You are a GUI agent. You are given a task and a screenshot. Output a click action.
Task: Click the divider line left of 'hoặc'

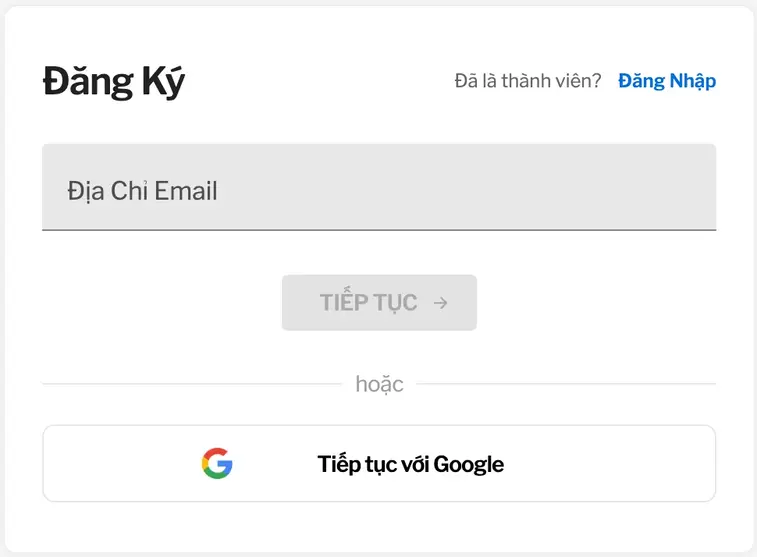191,384
